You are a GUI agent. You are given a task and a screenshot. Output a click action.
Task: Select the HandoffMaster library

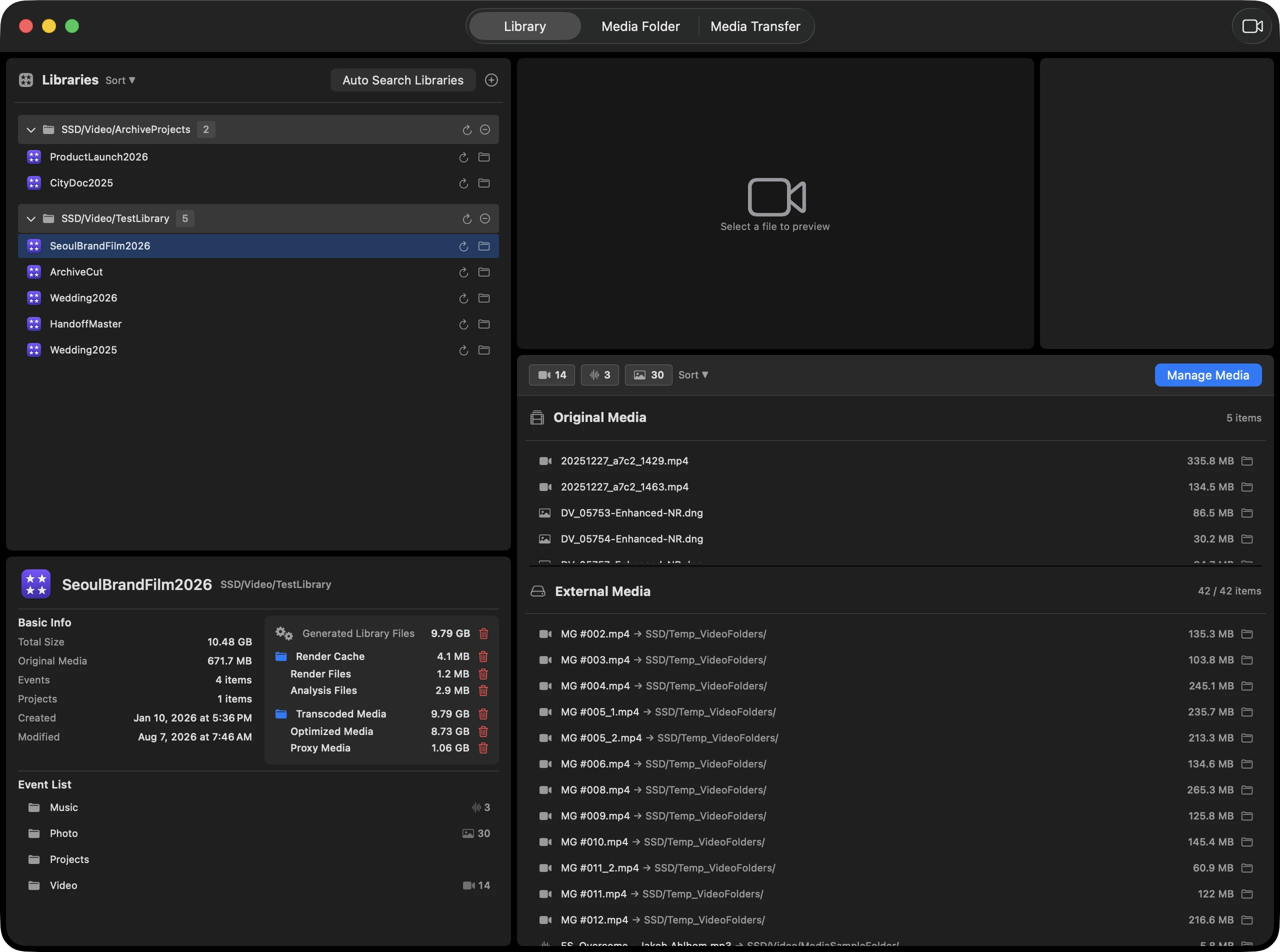click(x=258, y=324)
